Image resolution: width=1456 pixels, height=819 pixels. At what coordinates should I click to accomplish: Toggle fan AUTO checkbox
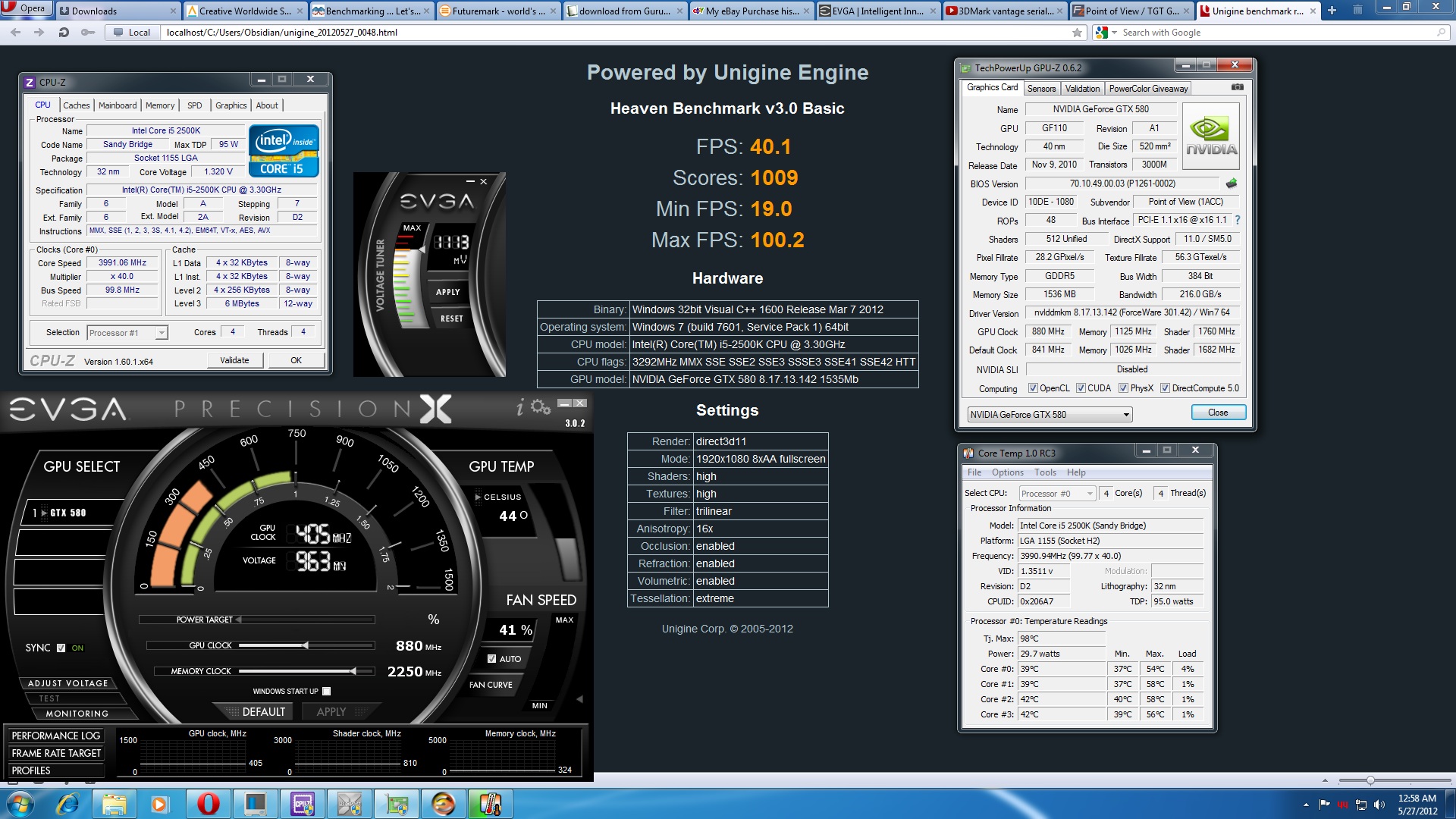click(491, 658)
